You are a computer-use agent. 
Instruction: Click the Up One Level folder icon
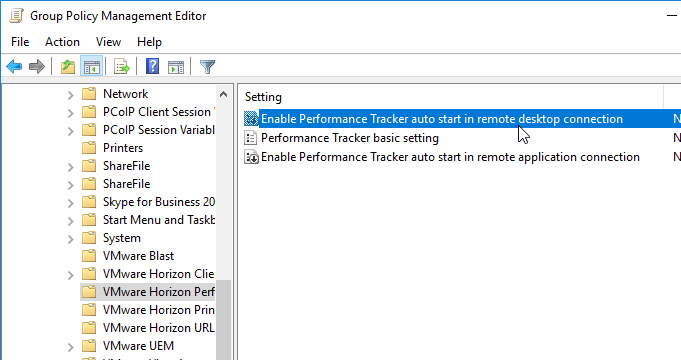(x=68, y=67)
